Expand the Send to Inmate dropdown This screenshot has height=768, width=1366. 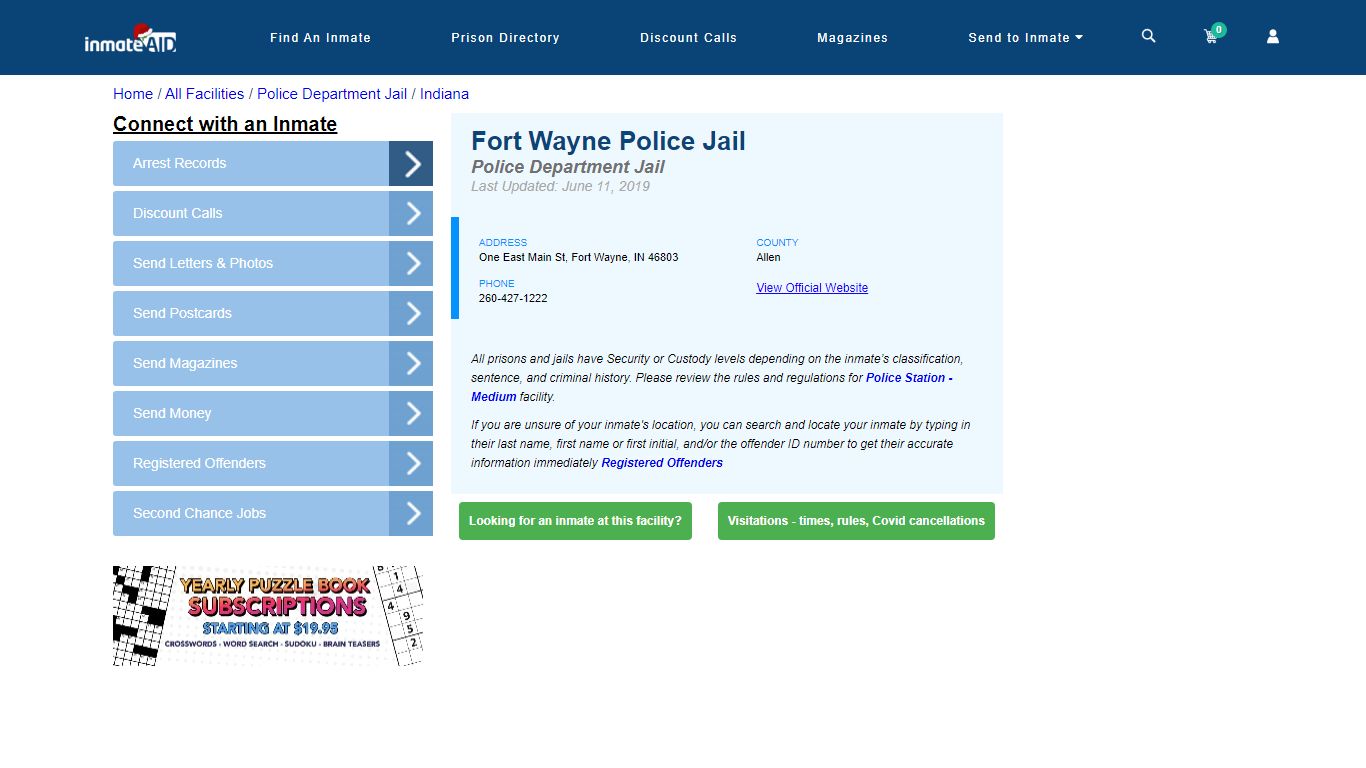point(1025,38)
